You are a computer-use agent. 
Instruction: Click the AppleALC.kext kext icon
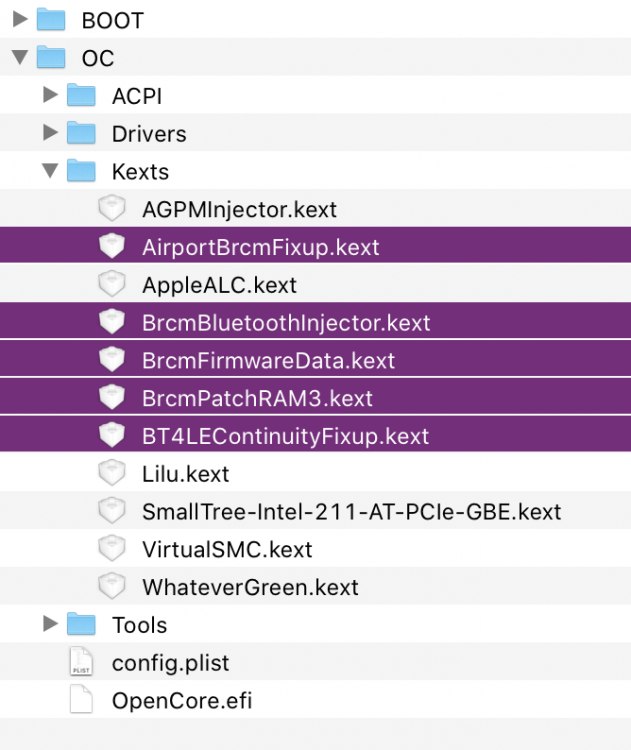point(112,284)
